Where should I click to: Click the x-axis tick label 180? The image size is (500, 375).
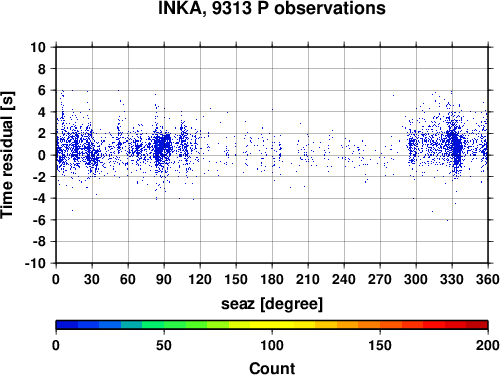pos(272,279)
